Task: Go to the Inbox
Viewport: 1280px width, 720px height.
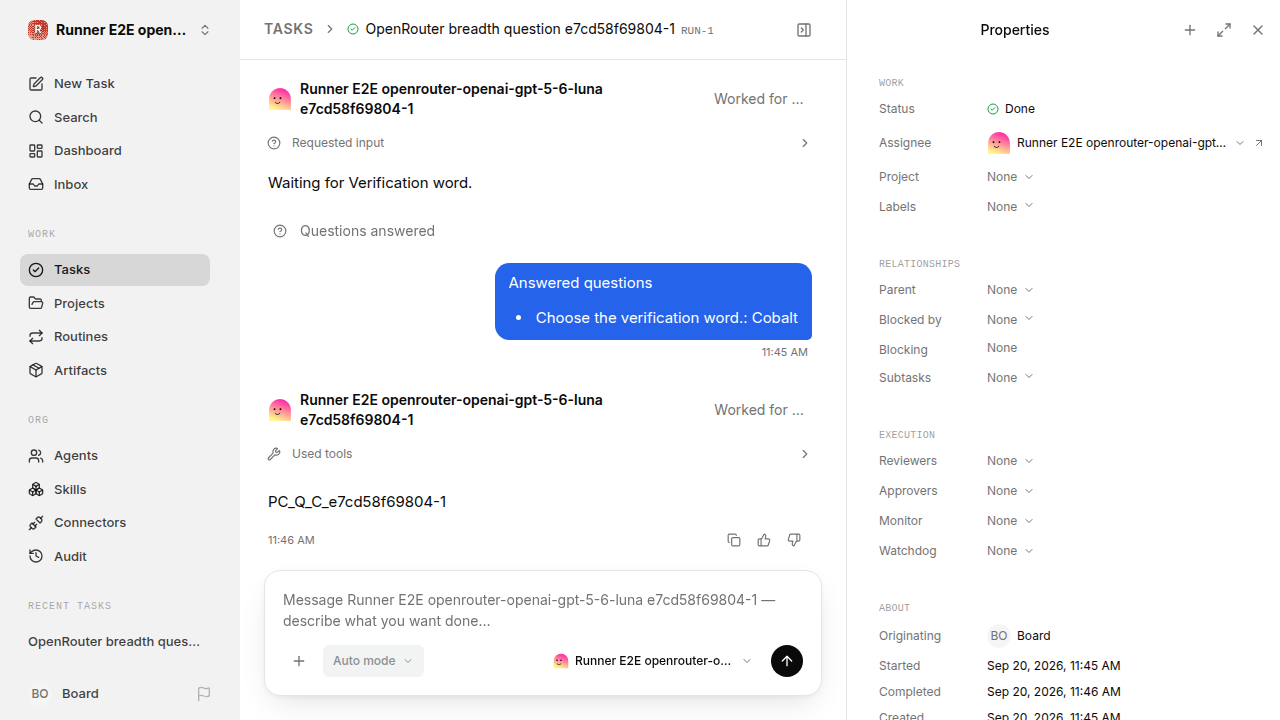Action: click(115, 184)
